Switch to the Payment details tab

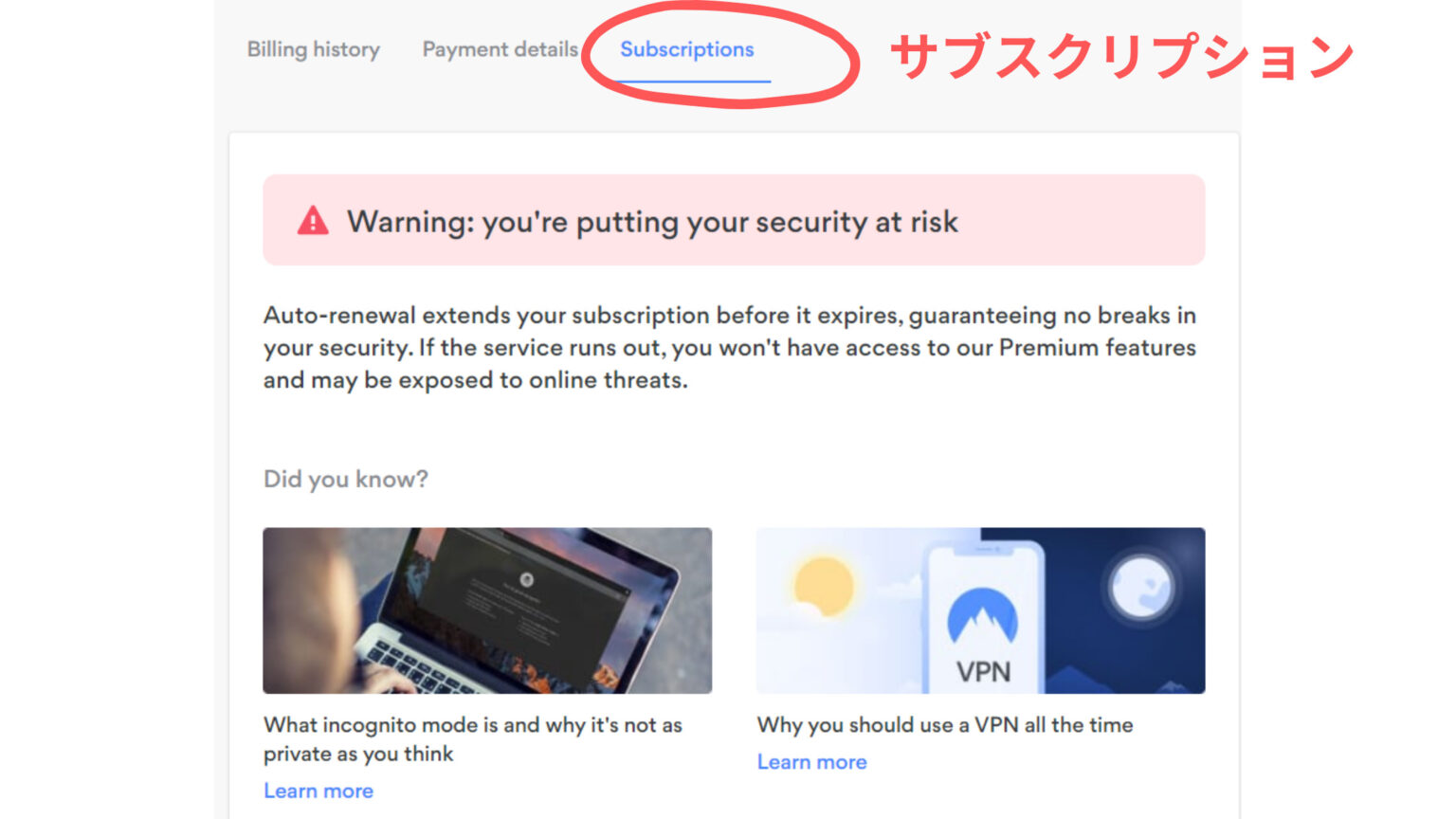point(500,49)
